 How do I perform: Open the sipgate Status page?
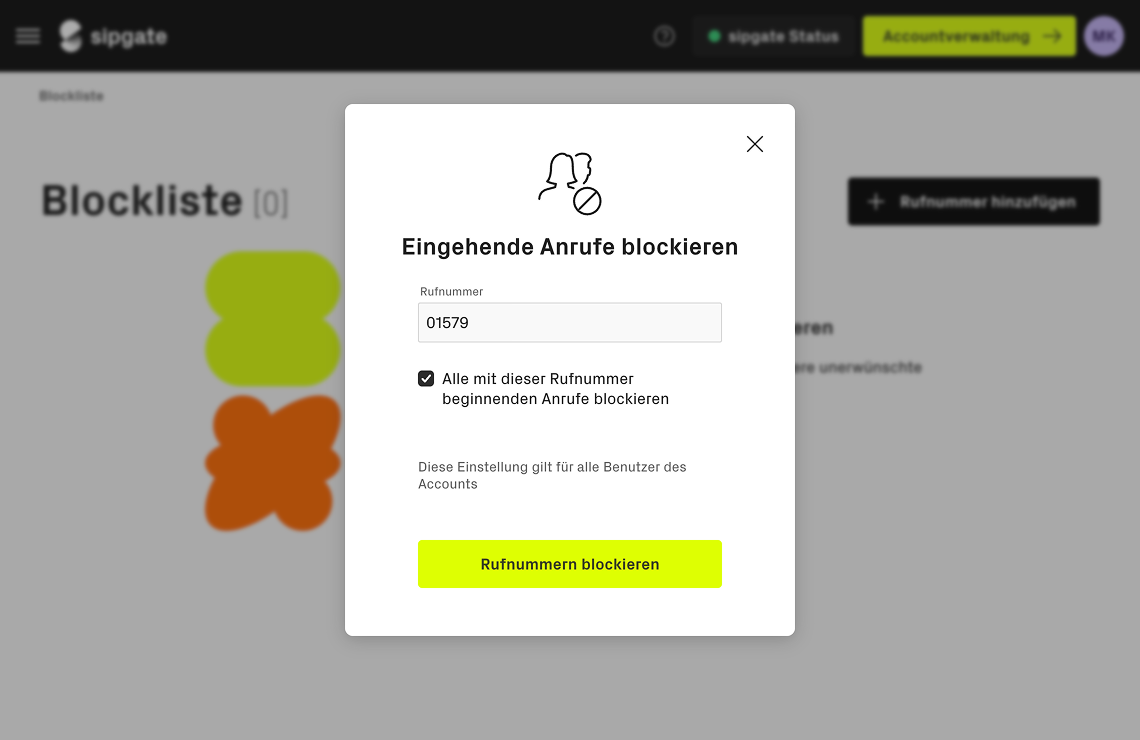point(773,36)
